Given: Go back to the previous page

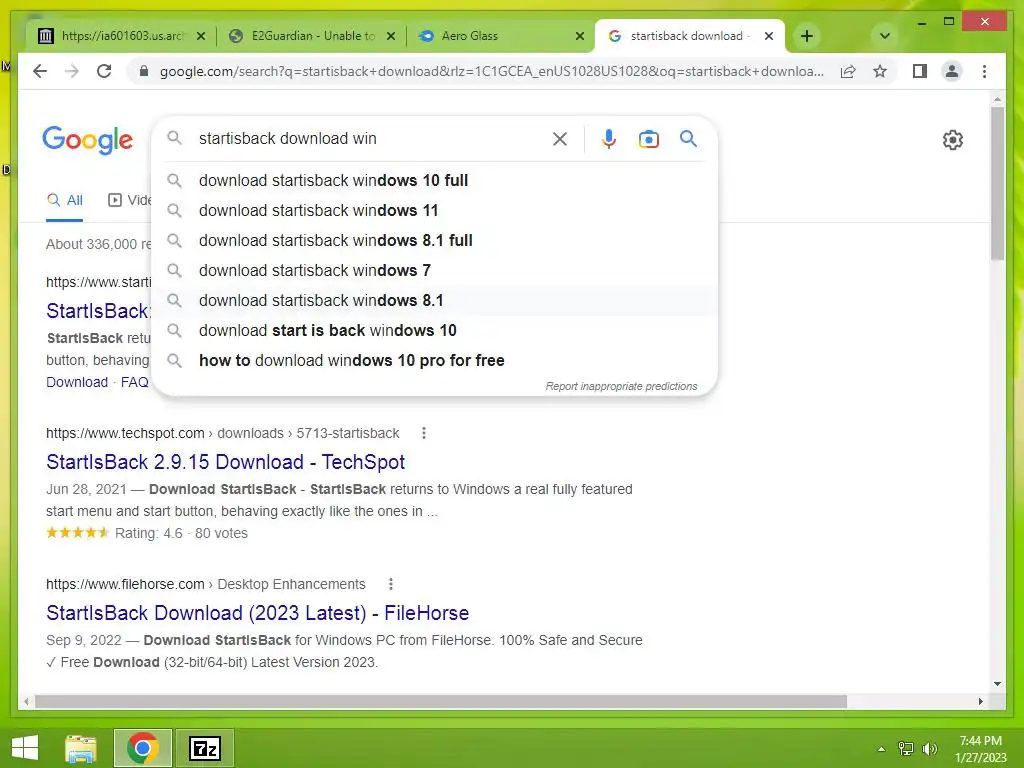Looking at the screenshot, I should (40, 71).
